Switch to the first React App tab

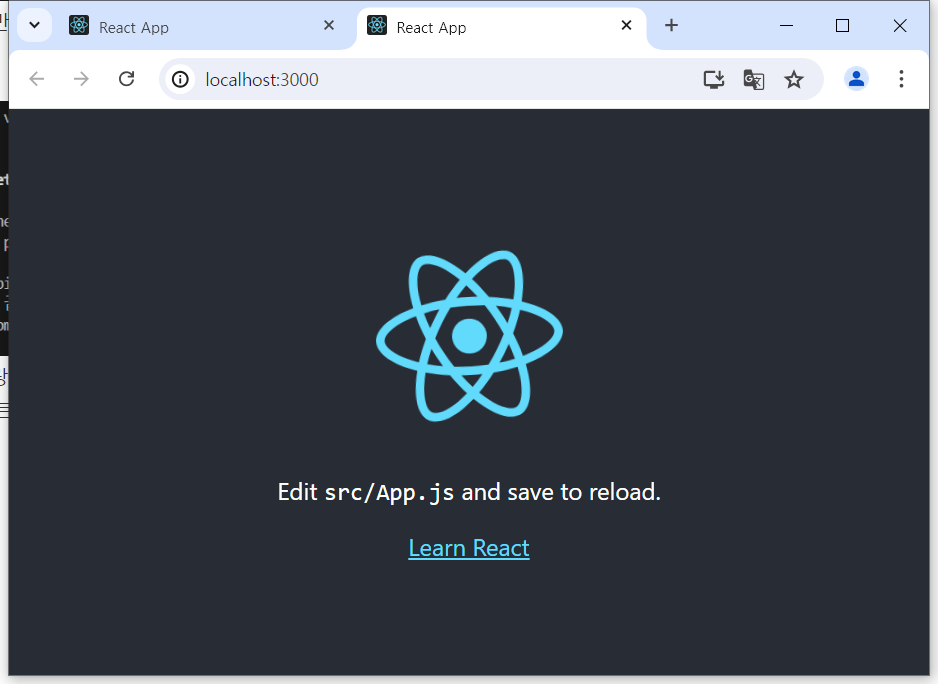pos(204,27)
